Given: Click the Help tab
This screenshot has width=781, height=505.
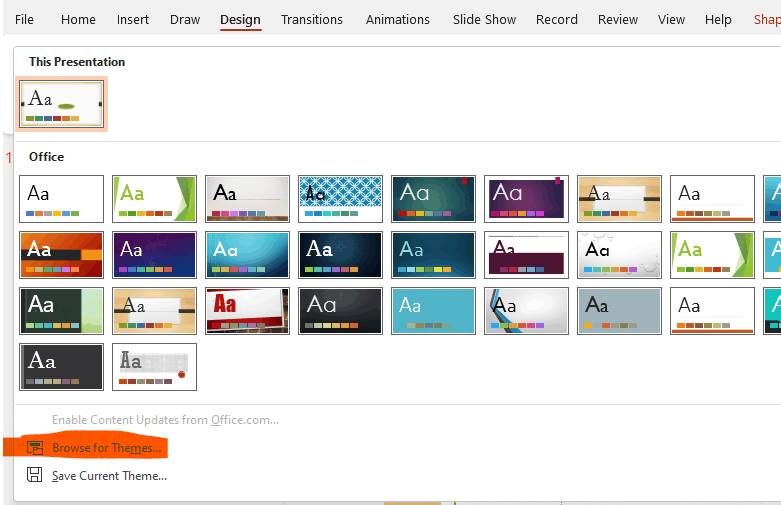Looking at the screenshot, I should click(x=718, y=19).
